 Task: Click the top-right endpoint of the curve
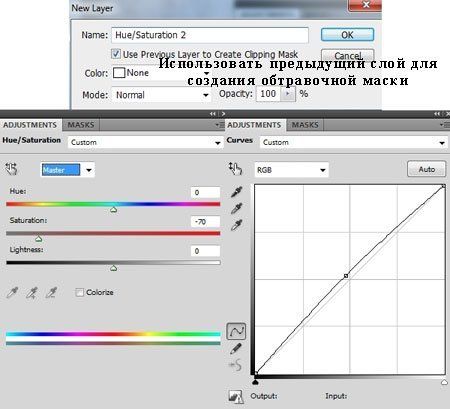coord(443,186)
